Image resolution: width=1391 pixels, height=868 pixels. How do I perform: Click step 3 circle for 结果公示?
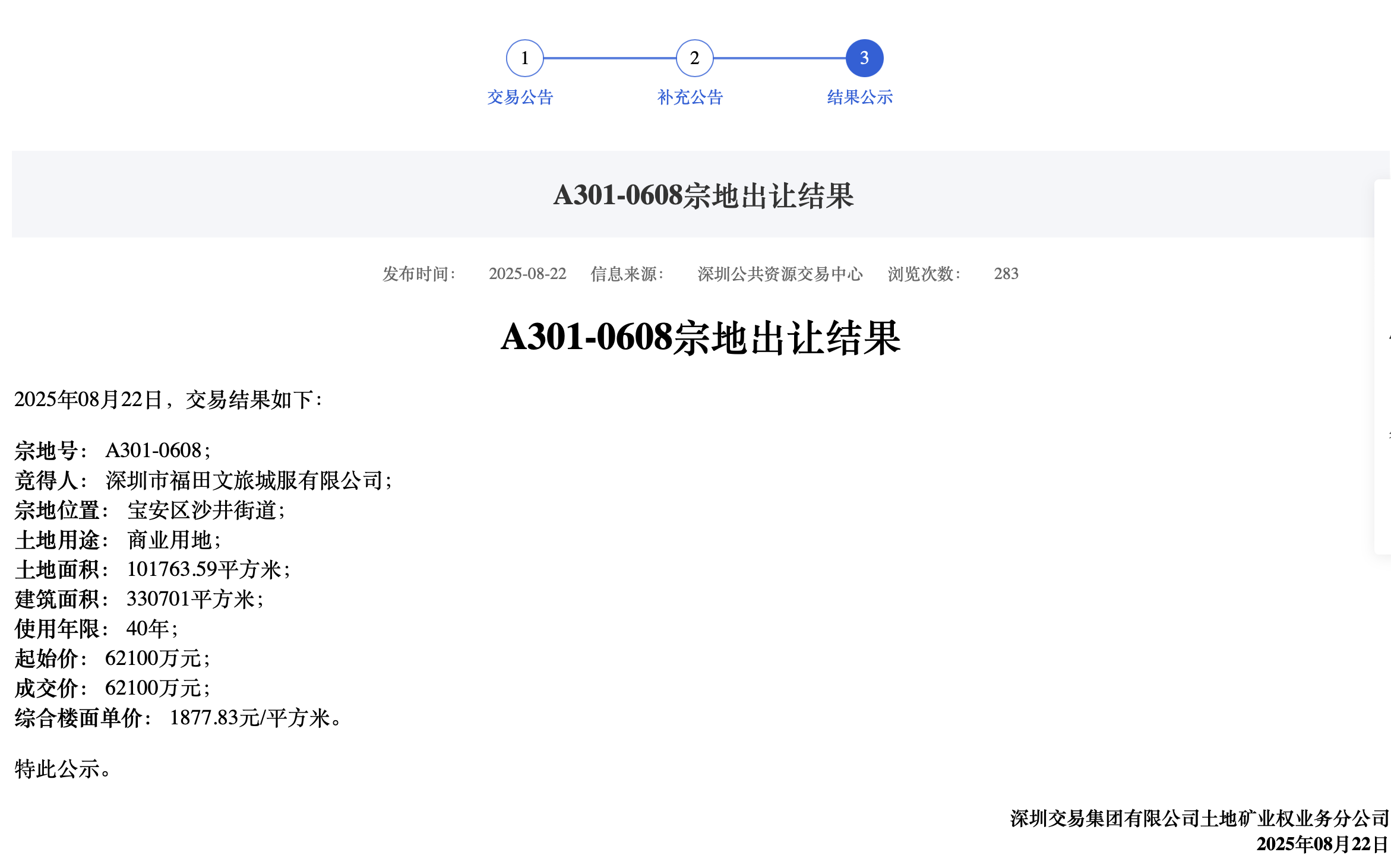tap(864, 58)
